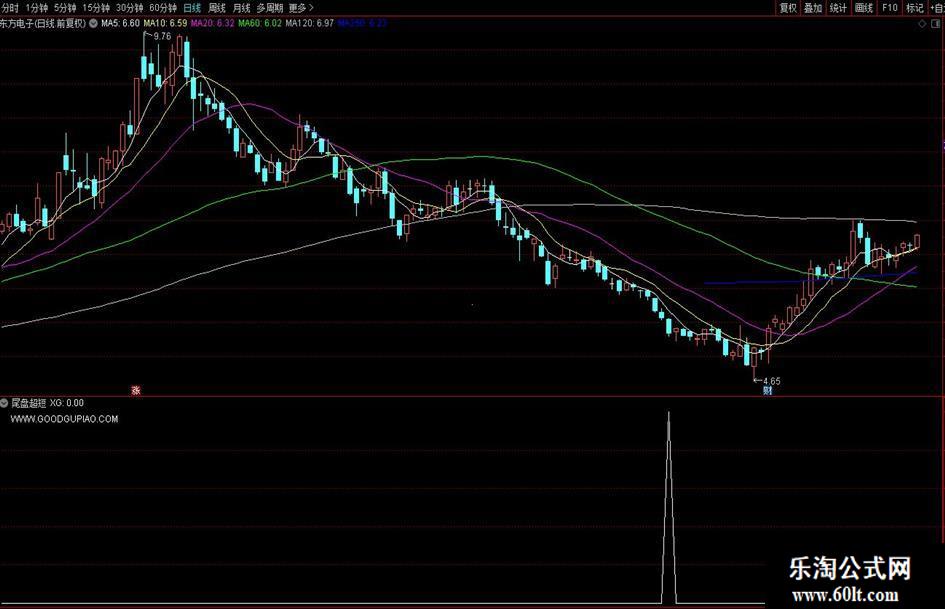Open the F10 company info button

[890, 8]
